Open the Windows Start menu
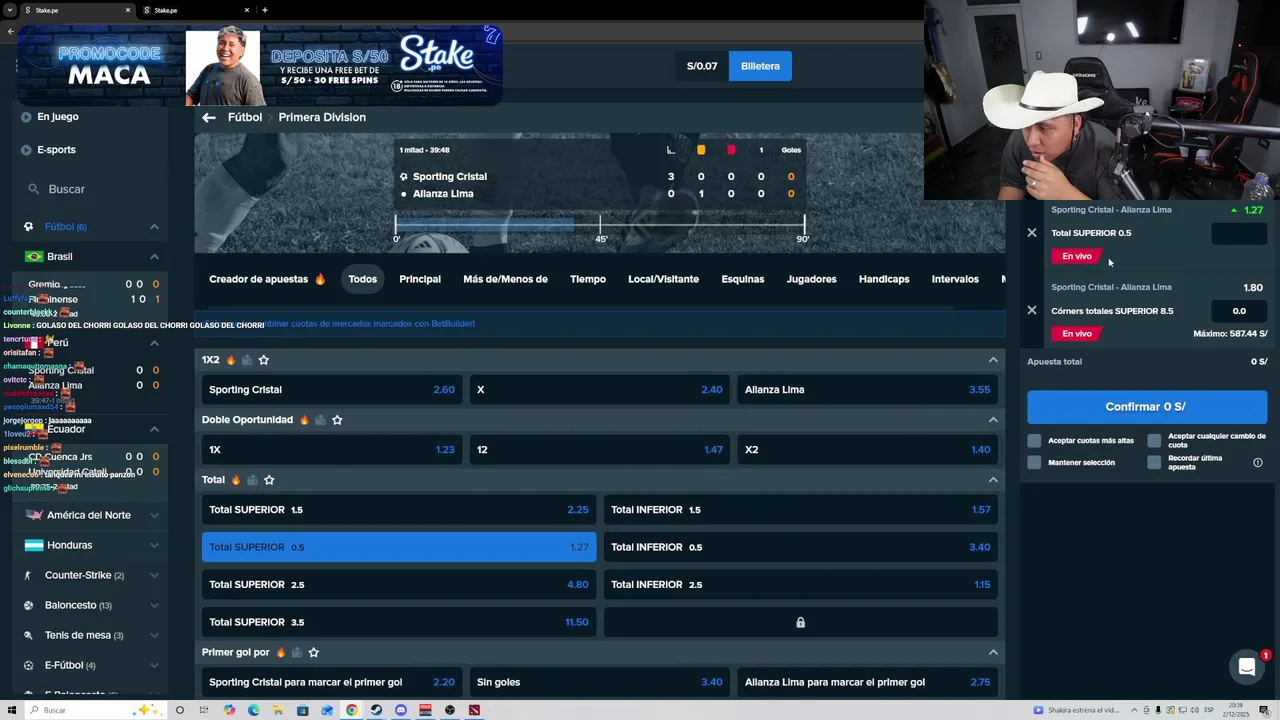This screenshot has width=1280, height=720. click(x=12, y=710)
